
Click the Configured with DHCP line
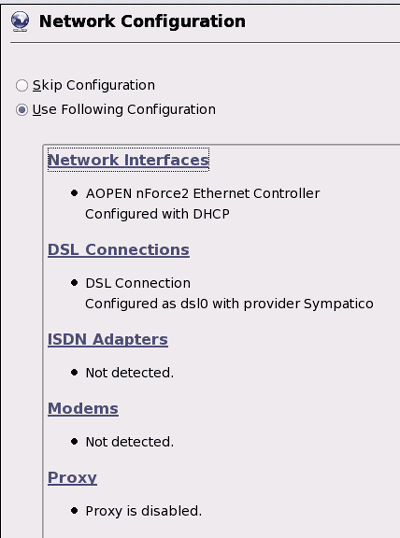pos(157,214)
